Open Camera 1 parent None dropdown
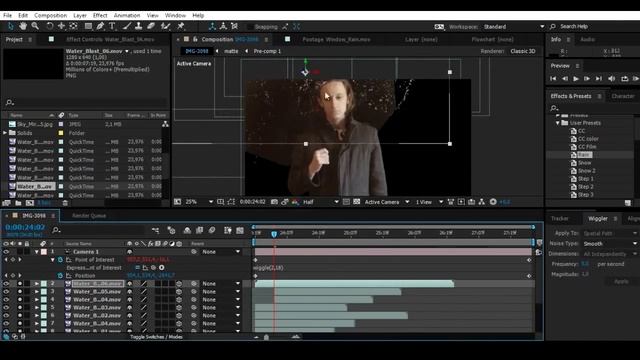 point(221,252)
